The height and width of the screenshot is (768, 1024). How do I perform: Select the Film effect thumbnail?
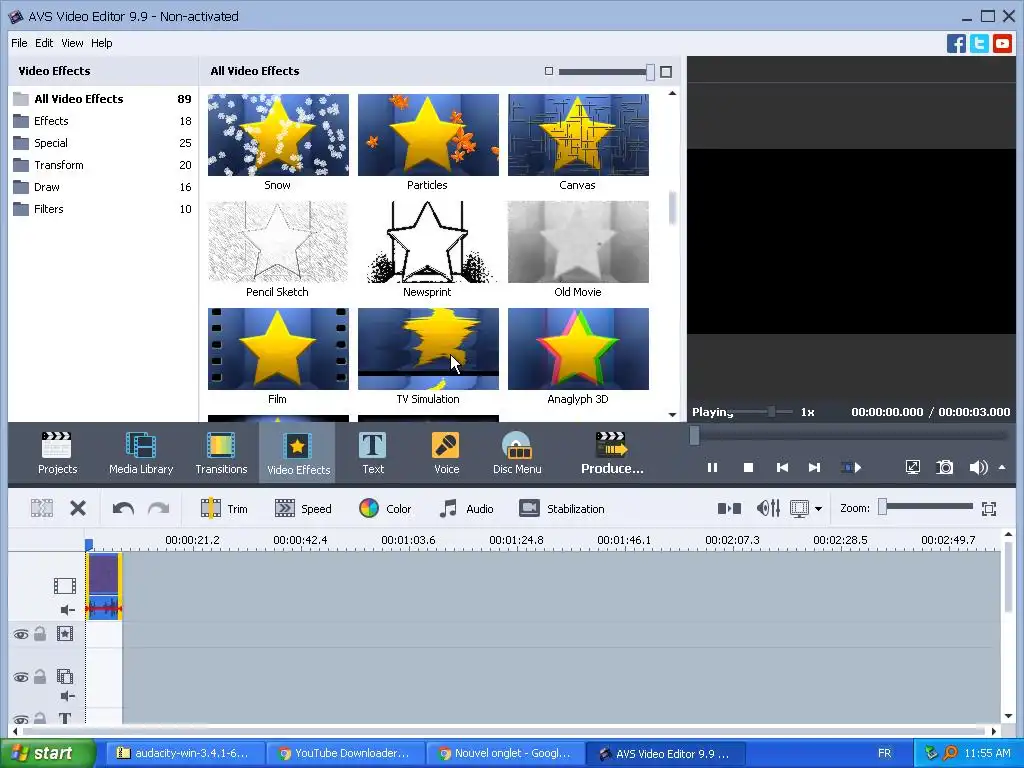pos(278,349)
